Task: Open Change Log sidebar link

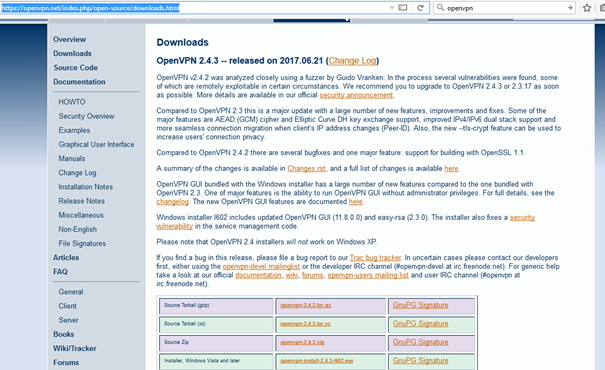Action: point(77,173)
